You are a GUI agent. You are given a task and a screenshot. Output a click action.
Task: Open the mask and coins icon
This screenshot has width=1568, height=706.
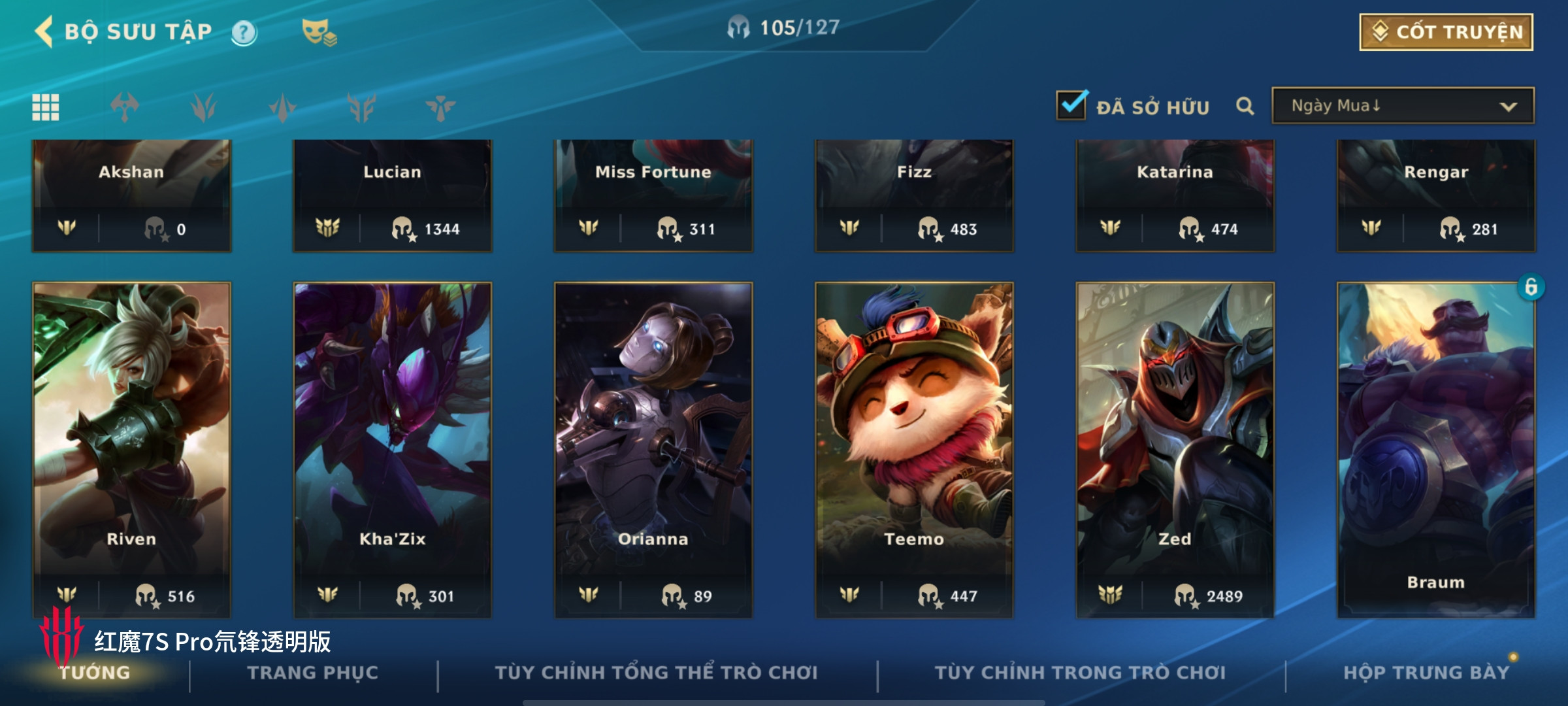[319, 32]
